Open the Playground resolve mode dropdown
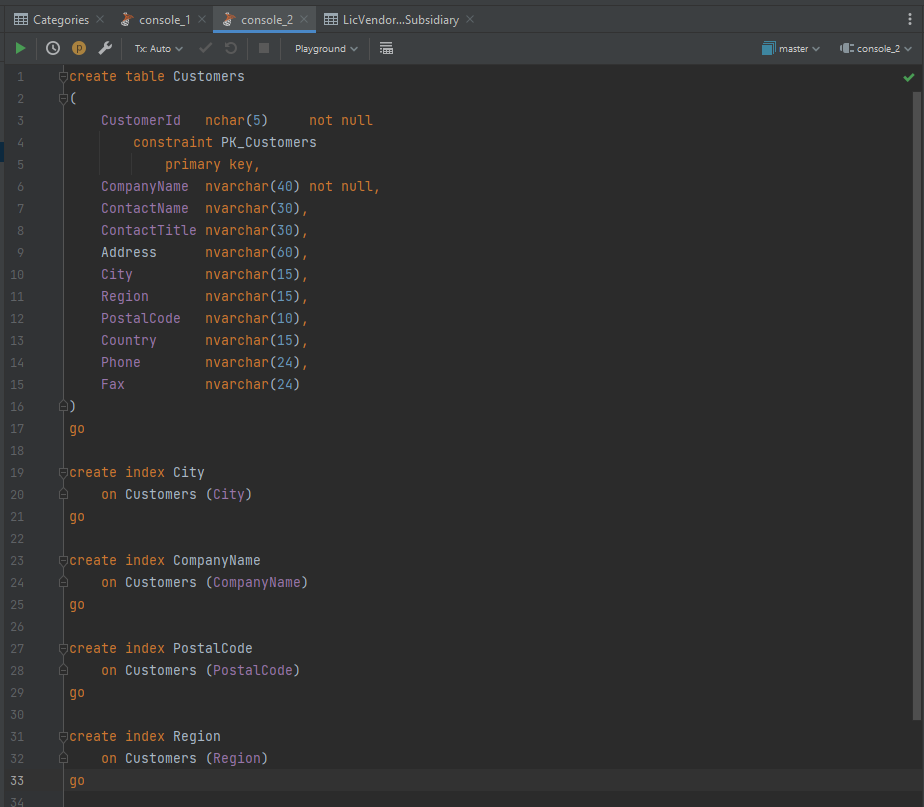The width and height of the screenshot is (924, 807). tap(326, 48)
